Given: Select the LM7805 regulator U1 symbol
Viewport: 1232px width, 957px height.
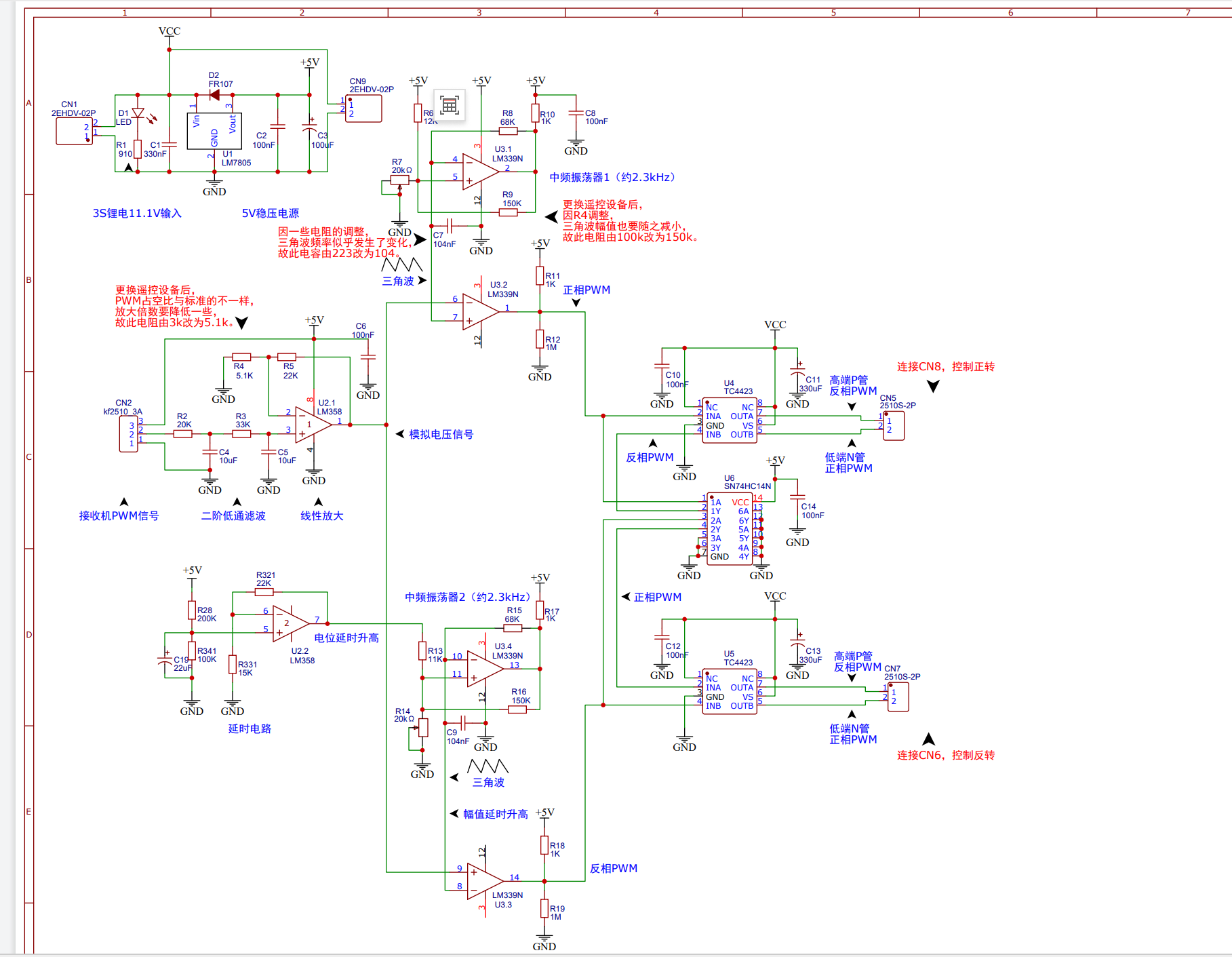Looking at the screenshot, I should click(x=214, y=131).
